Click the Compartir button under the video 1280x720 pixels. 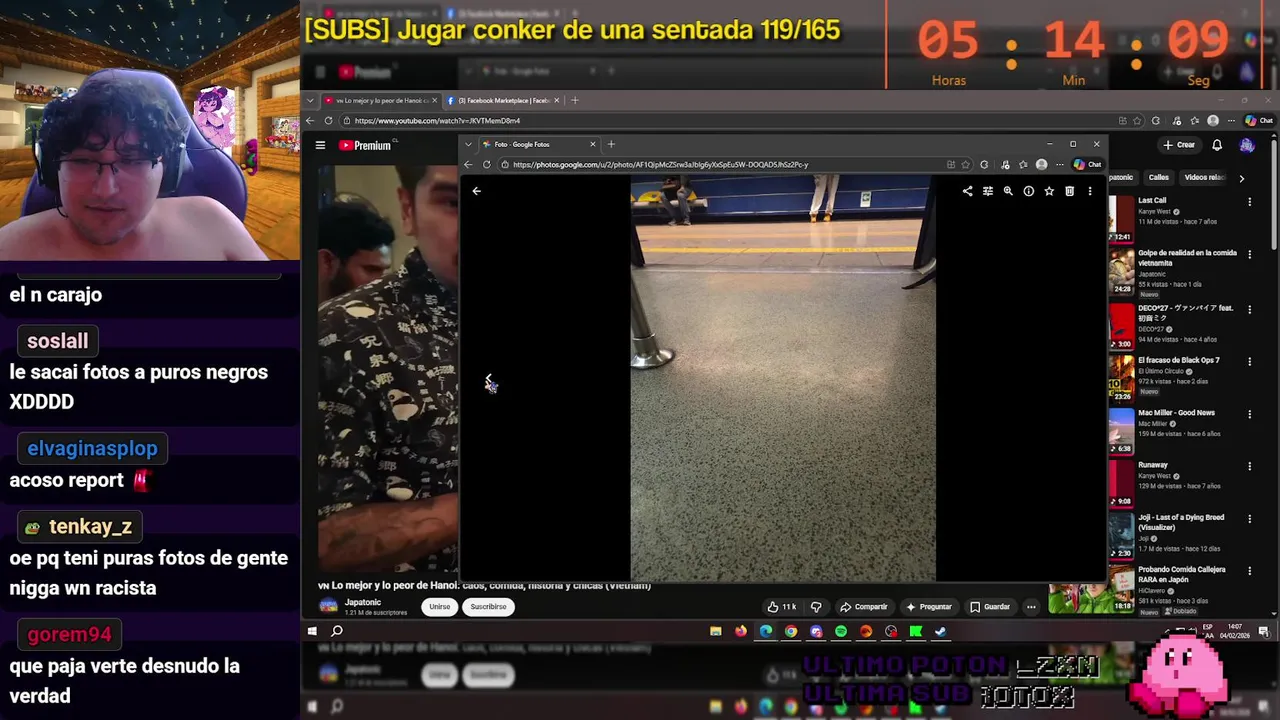pos(864,607)
